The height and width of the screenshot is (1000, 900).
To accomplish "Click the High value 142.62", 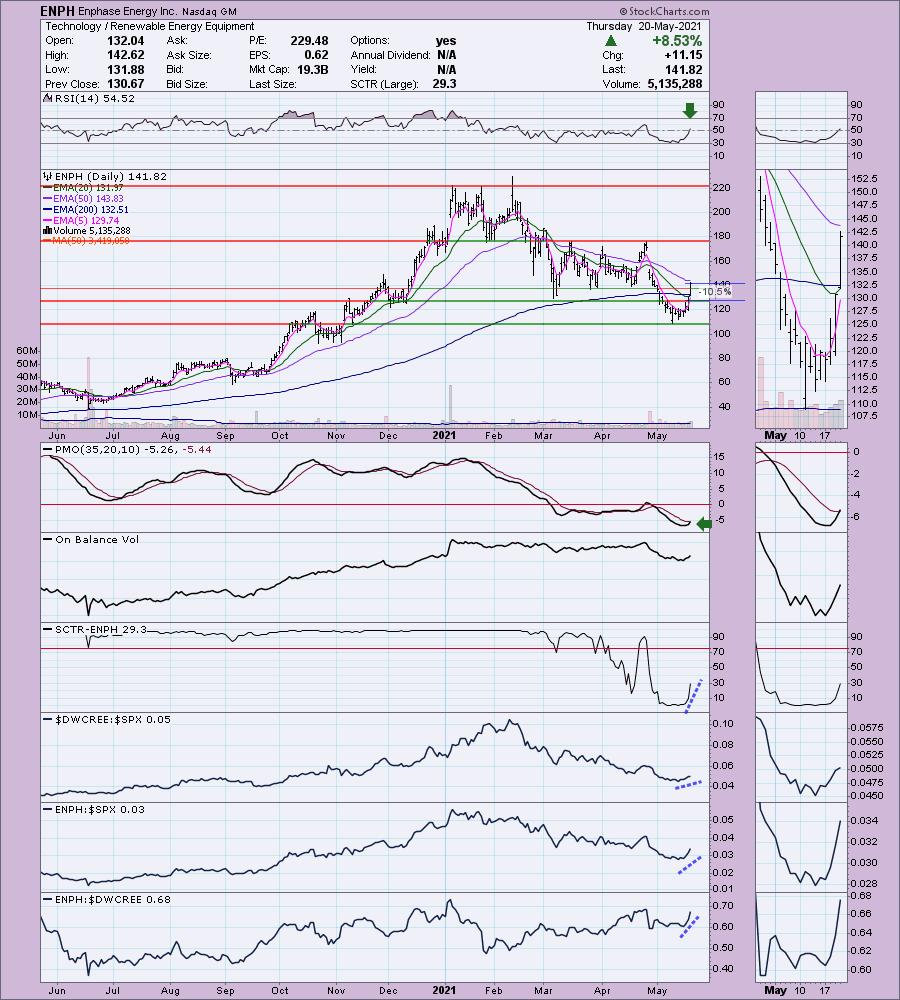I will point(126,55).
